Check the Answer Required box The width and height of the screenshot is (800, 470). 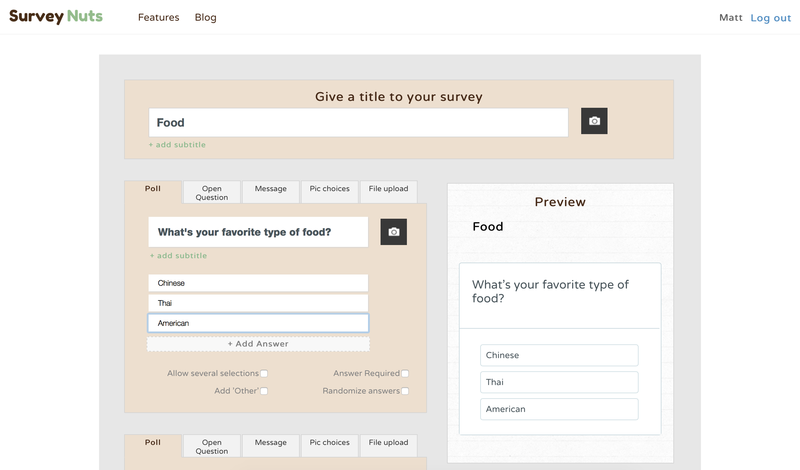pyautogui.click(x=405, y=374)
